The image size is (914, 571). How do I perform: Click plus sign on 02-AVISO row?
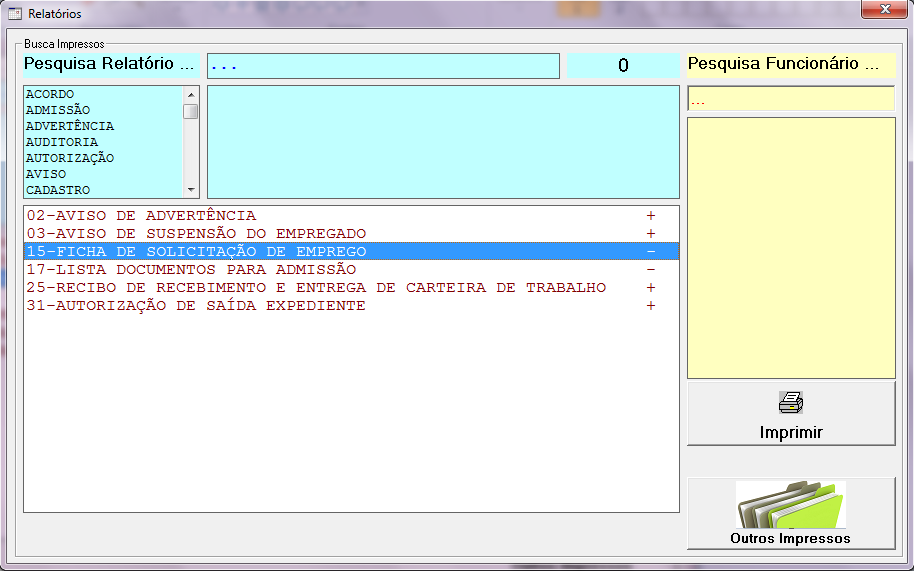(651, 216)
